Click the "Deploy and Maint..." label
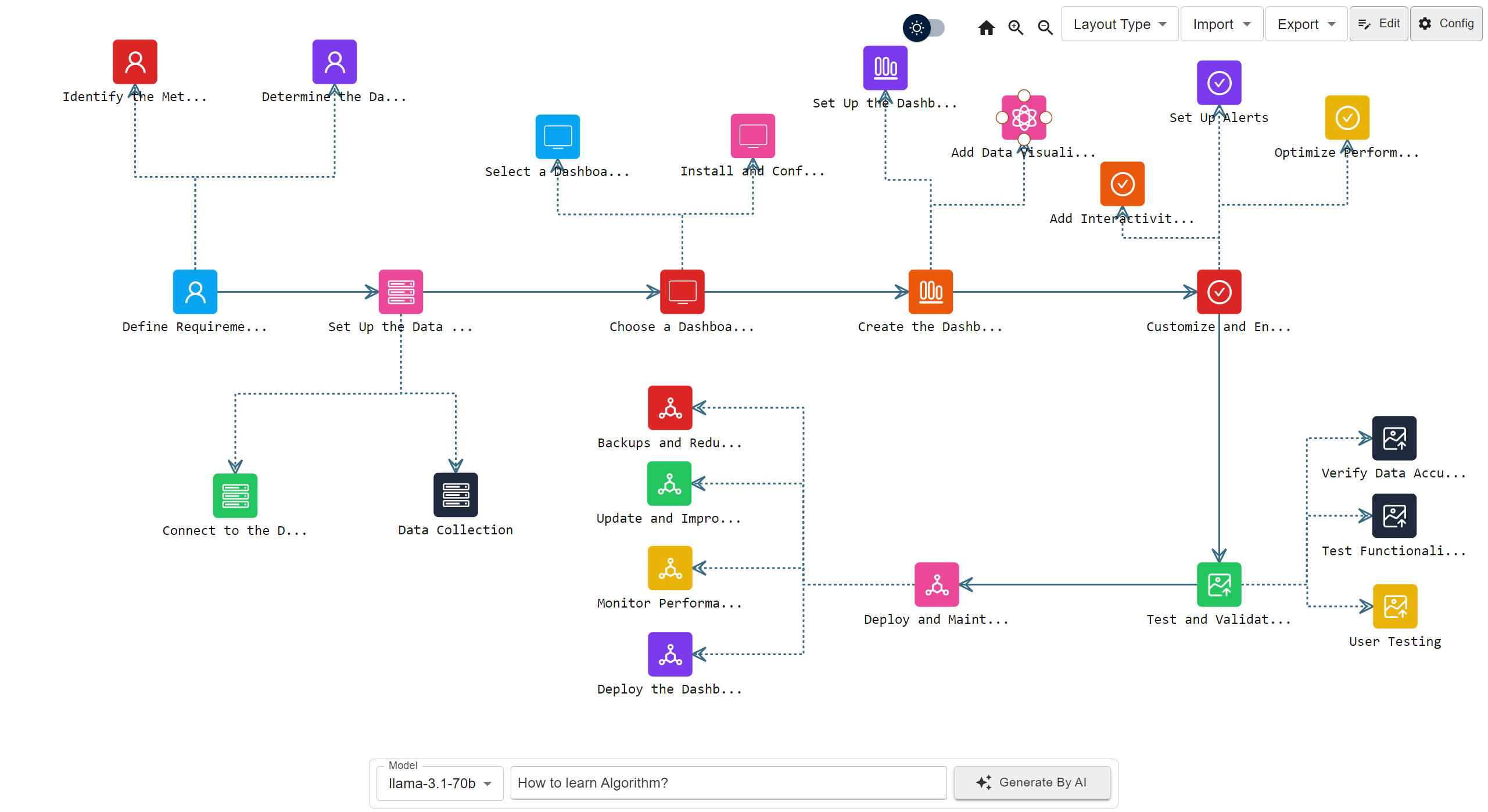The width and height of the screenshot is (1488, 812). pyautogui.click(x=936, y=619)
